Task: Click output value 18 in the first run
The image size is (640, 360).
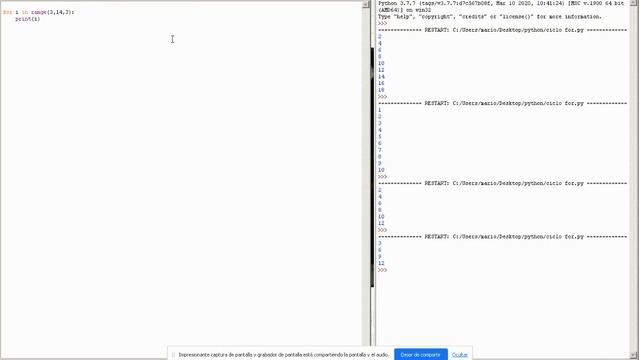Action: 381,90
